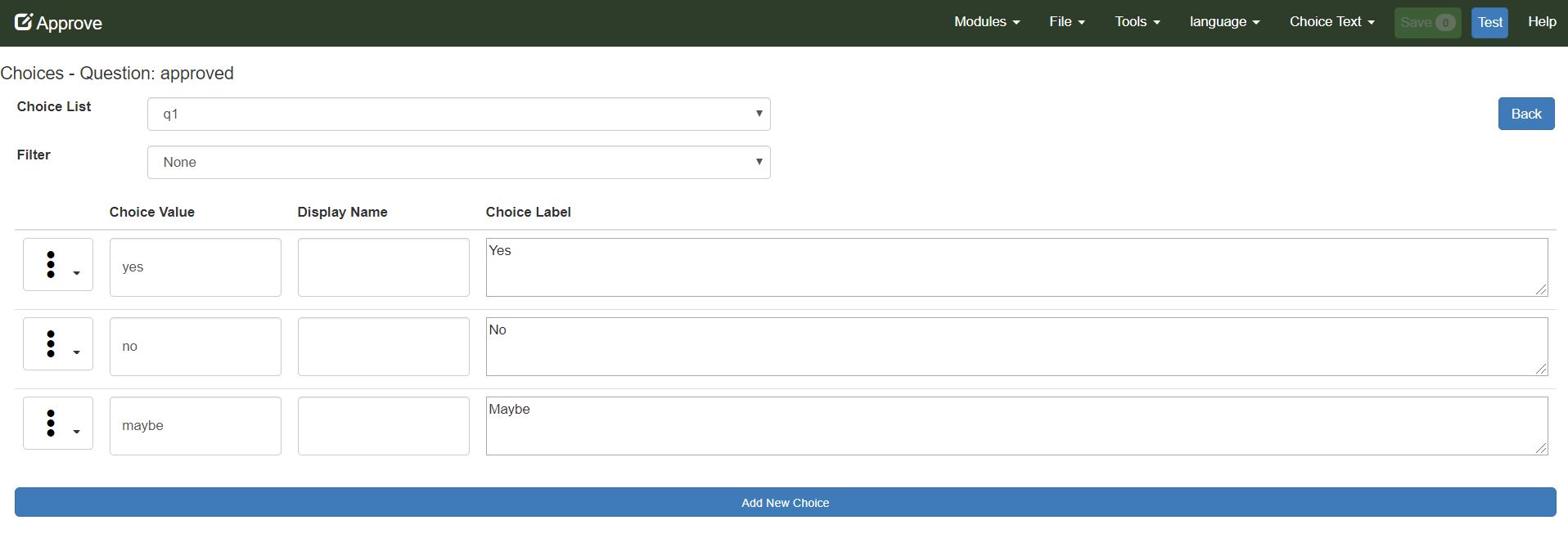Click the Save button

[1427, 23]
